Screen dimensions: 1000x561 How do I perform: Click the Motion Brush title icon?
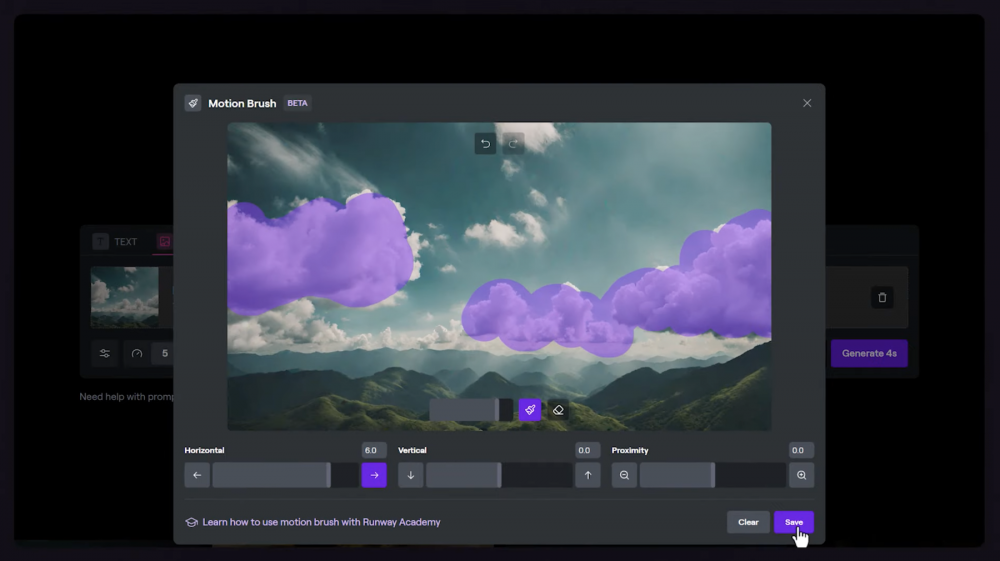193,103
